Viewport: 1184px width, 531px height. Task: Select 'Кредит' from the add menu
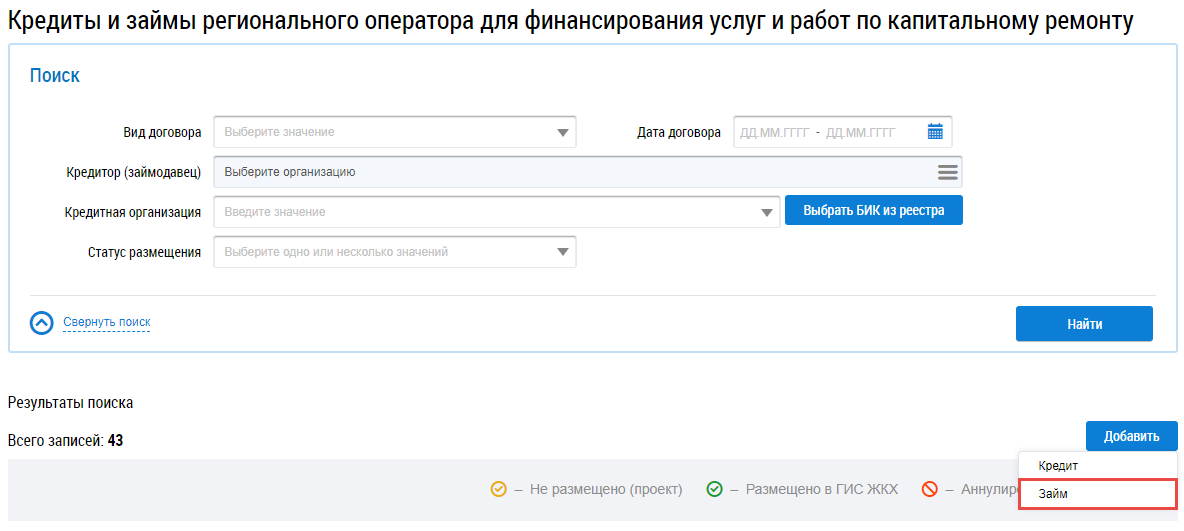tap(1058, 466)
